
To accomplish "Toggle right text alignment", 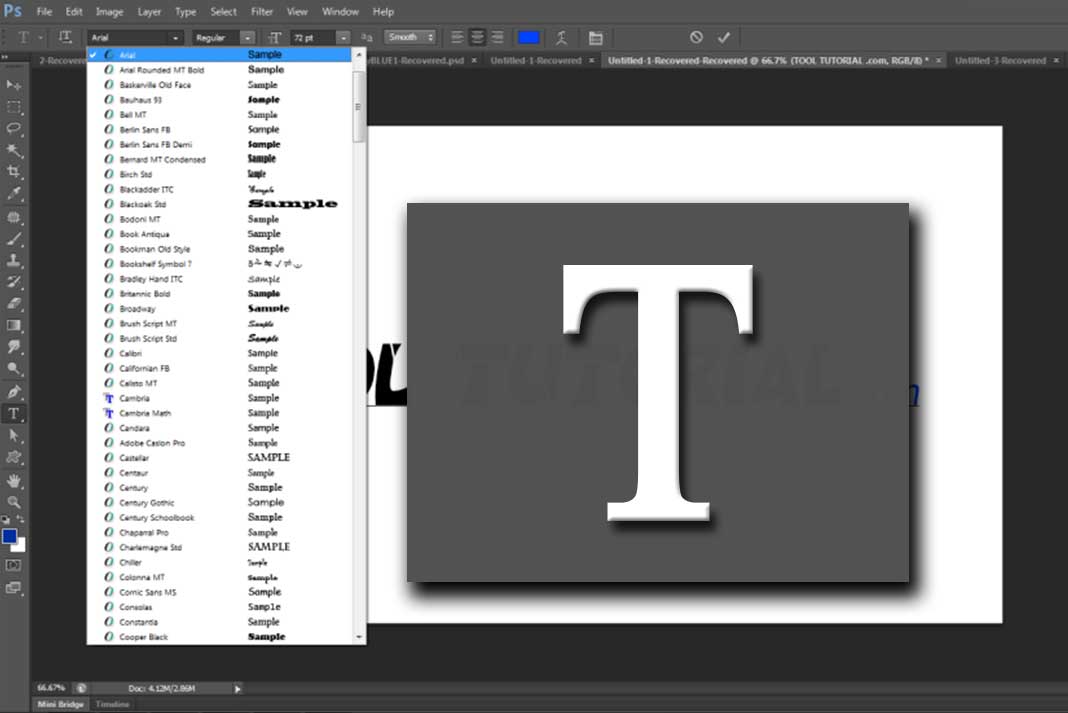I will tap(498, 37).
